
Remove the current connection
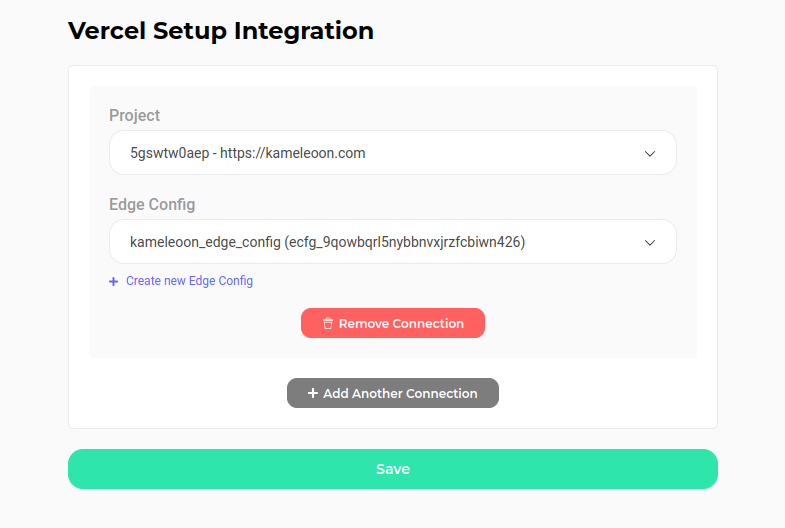393,323
